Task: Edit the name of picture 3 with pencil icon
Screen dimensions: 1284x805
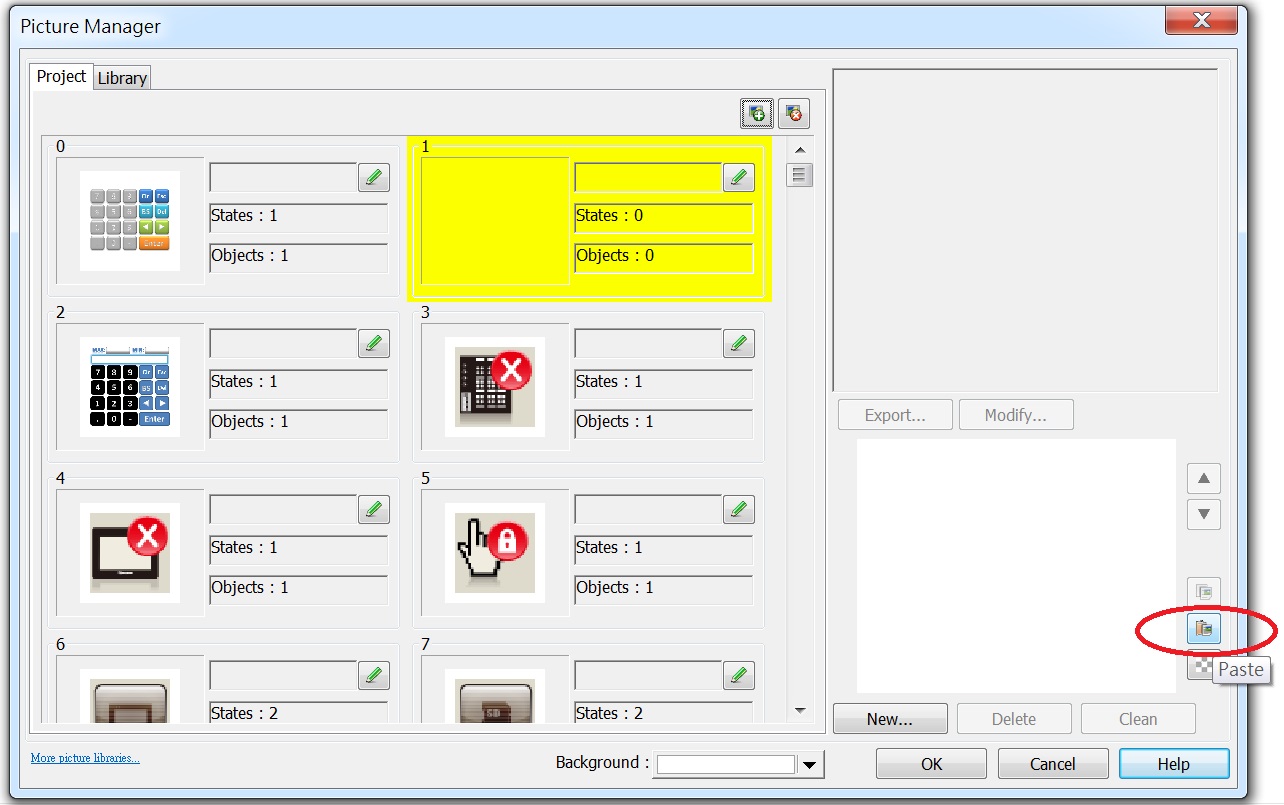Action: 738,344
